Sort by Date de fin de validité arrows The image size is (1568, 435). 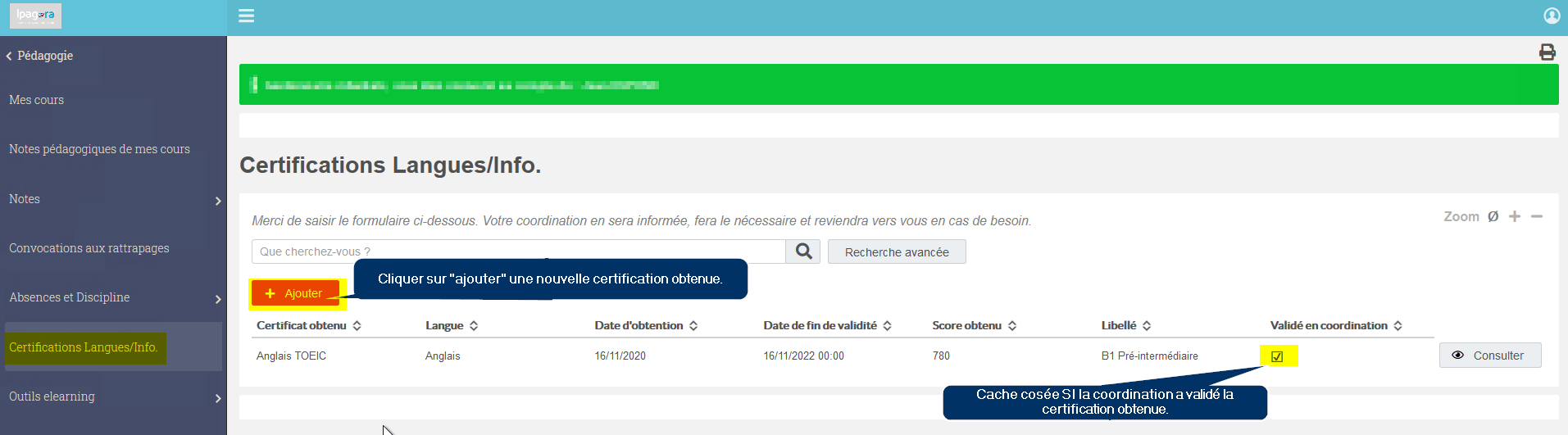tap(887, 325)
